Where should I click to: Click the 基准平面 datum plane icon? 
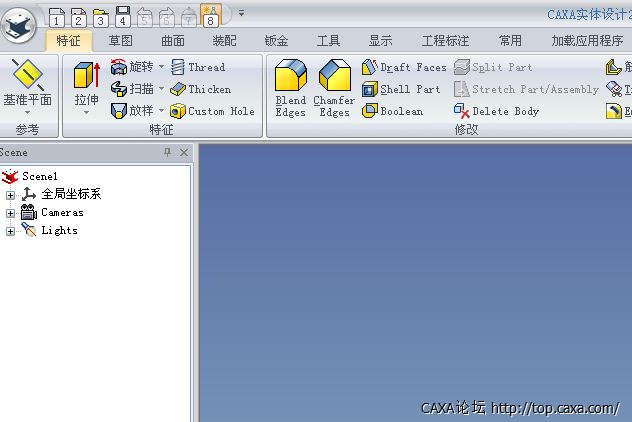pyautogui.click(x=27, y=75)
